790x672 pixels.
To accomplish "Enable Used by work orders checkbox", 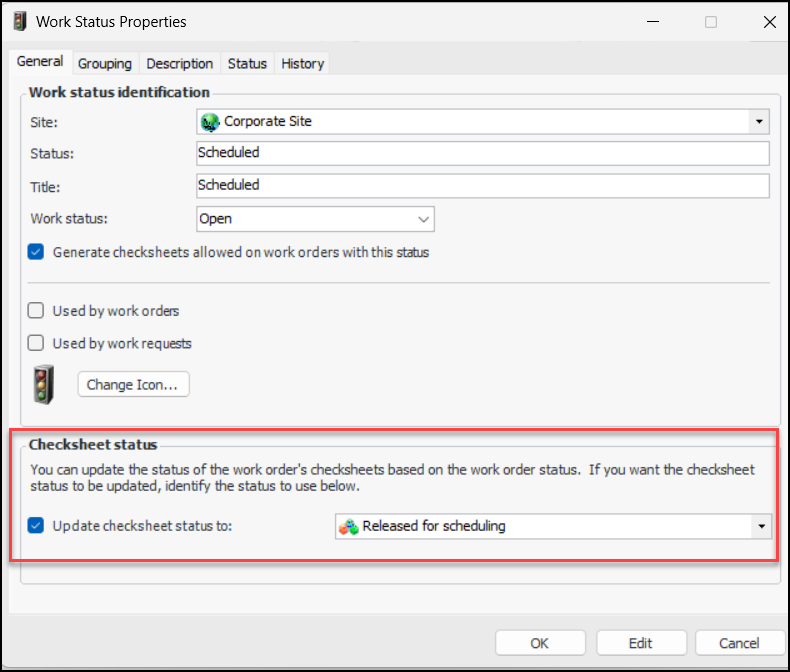I will [x=36, y=311].
